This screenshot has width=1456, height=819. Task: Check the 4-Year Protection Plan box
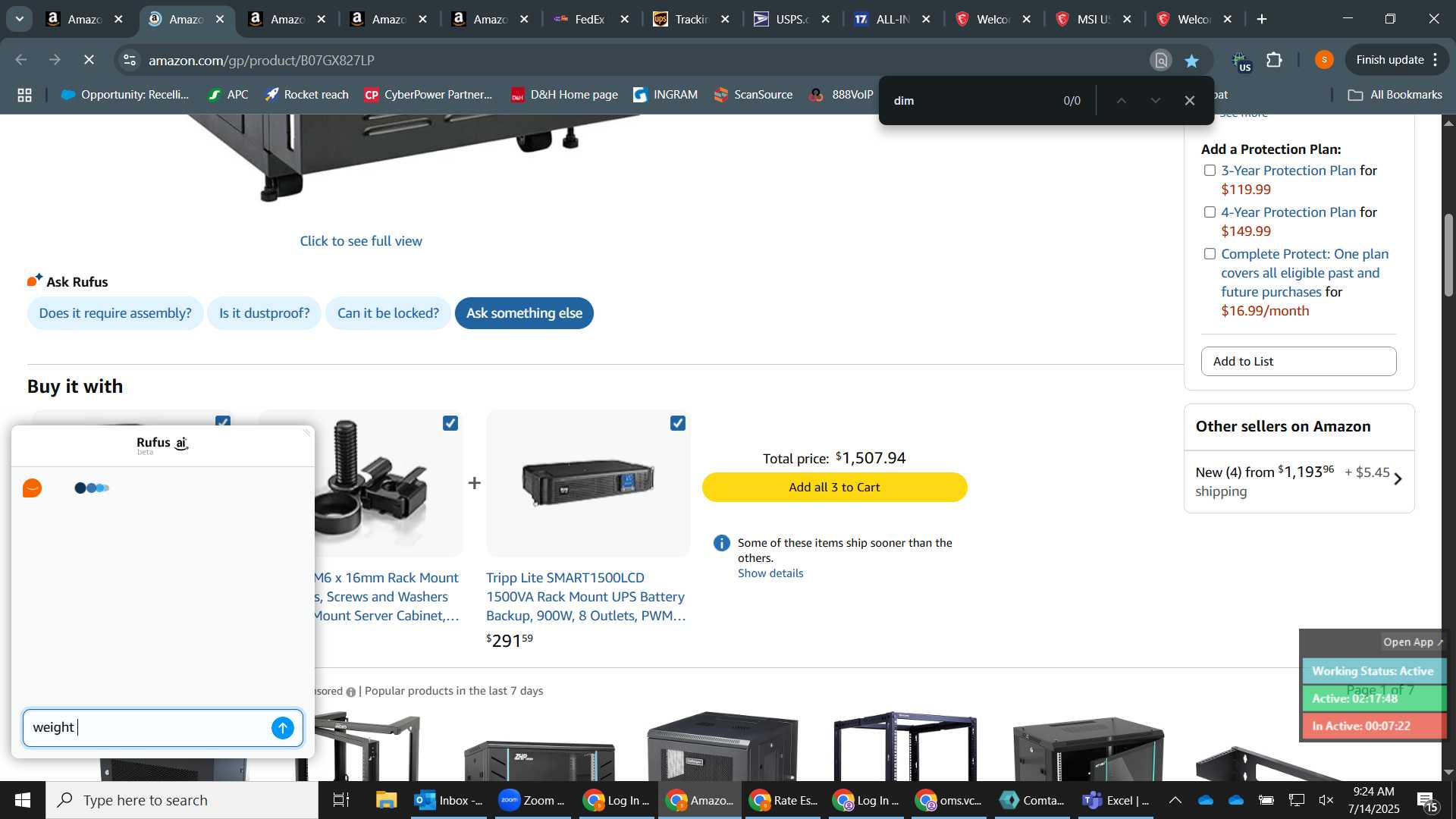point(1210,212)
